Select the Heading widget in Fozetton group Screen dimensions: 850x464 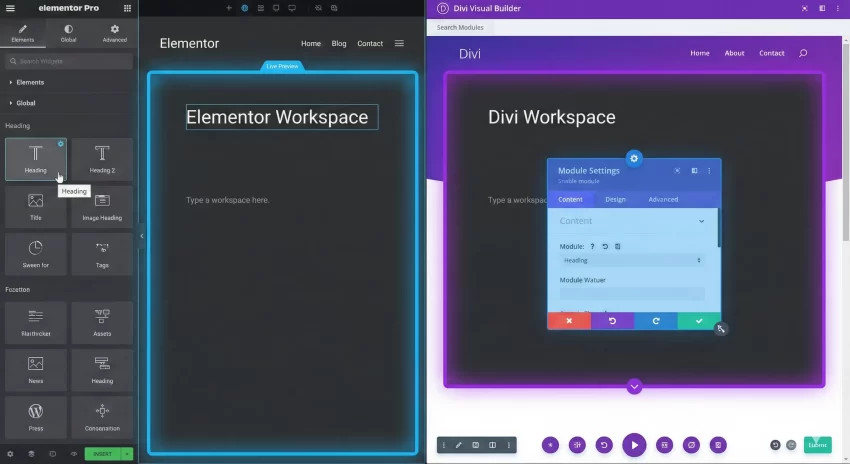coord(102,370)
